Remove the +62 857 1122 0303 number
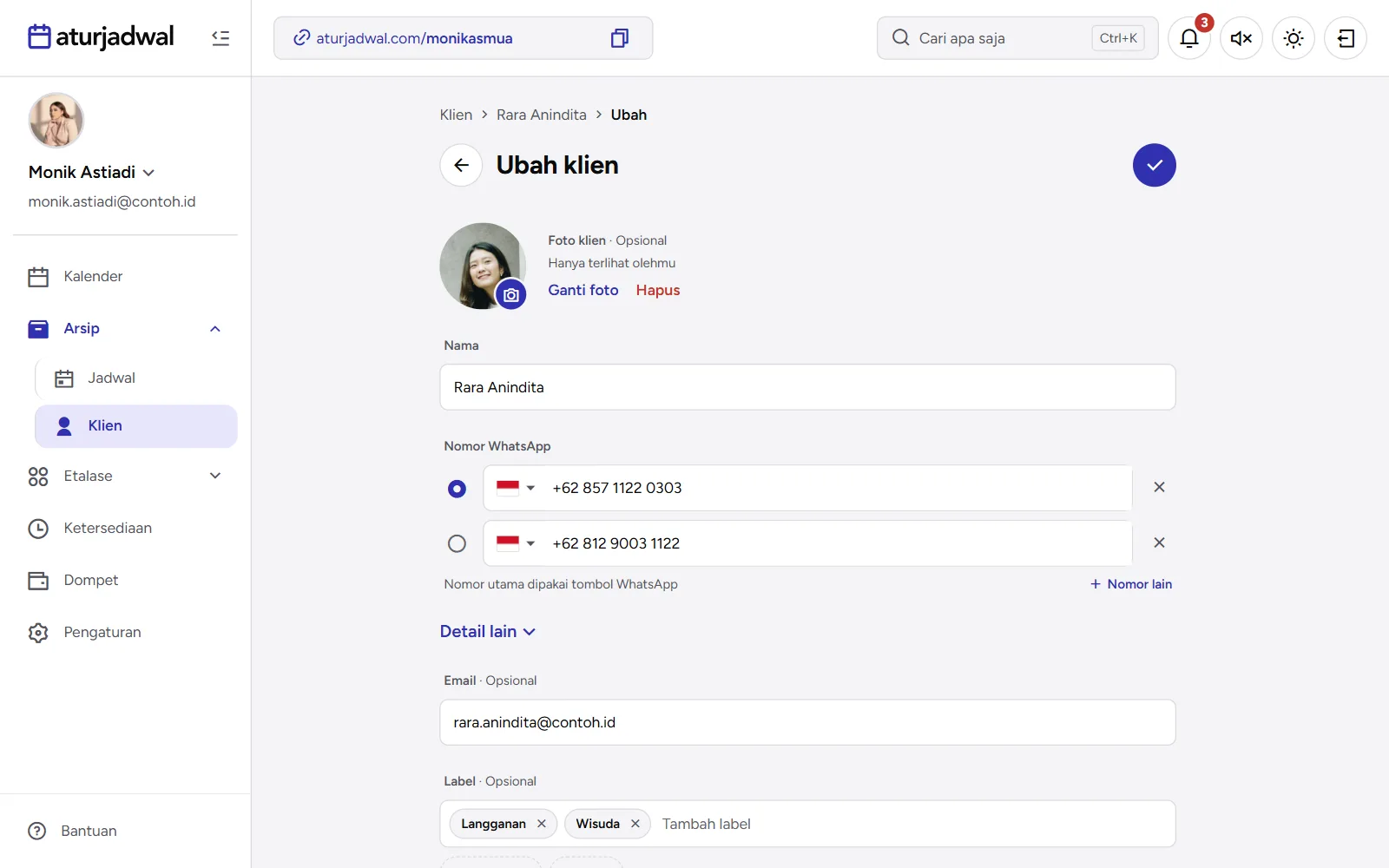The height and width of the screenshot is (868, 1389). click(1159, 488)
